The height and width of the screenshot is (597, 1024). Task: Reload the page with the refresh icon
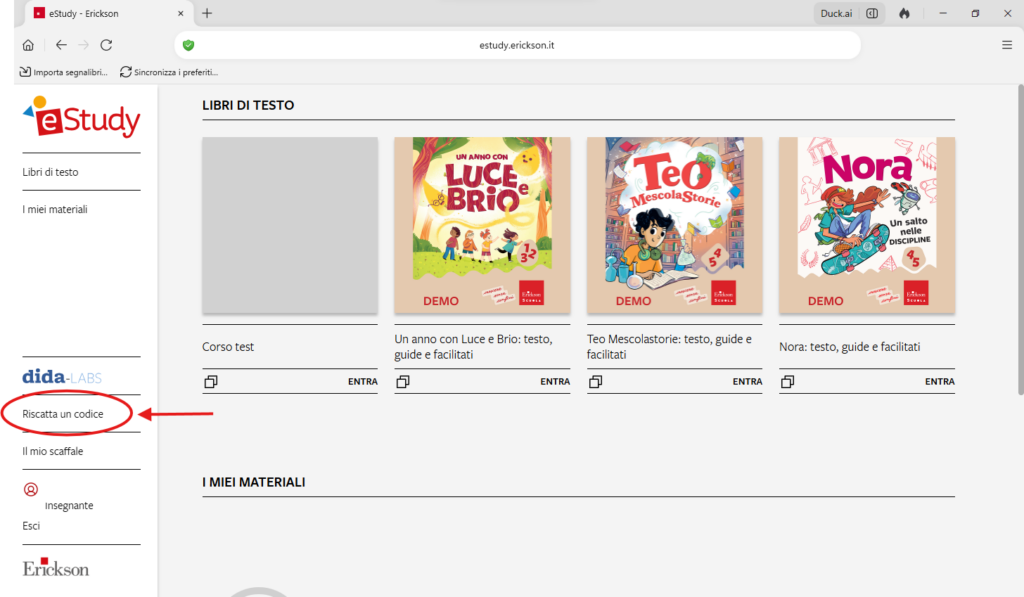[106, 45]
